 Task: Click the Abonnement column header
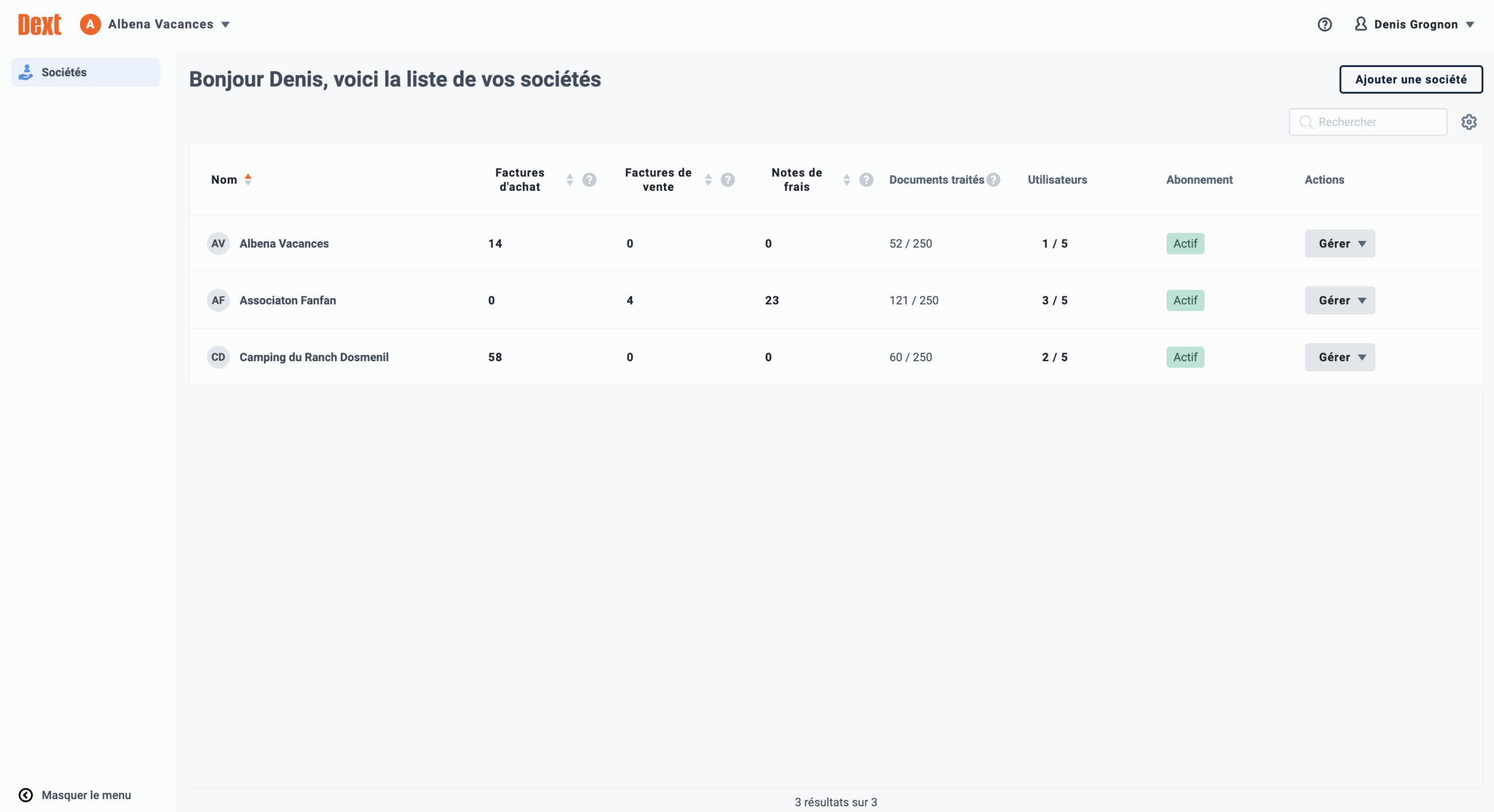[1199, 180]
